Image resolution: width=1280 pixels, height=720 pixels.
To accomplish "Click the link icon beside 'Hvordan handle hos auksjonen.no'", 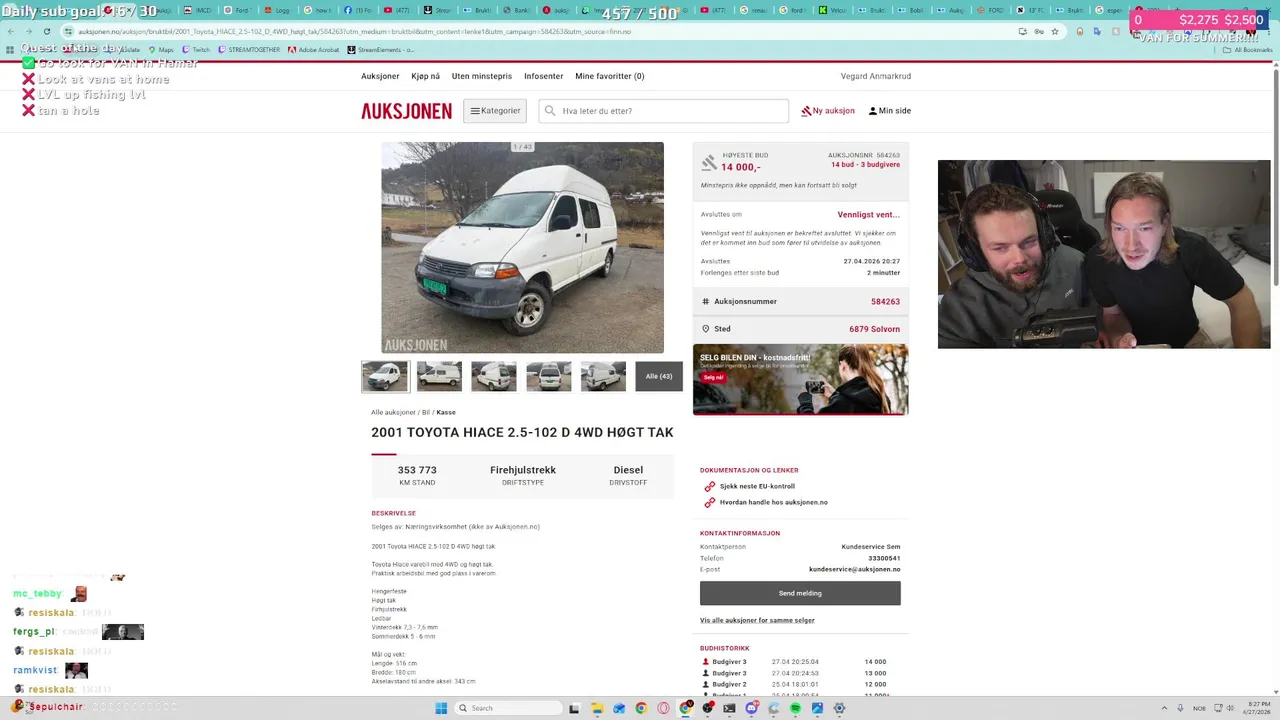I will [710, 502].
